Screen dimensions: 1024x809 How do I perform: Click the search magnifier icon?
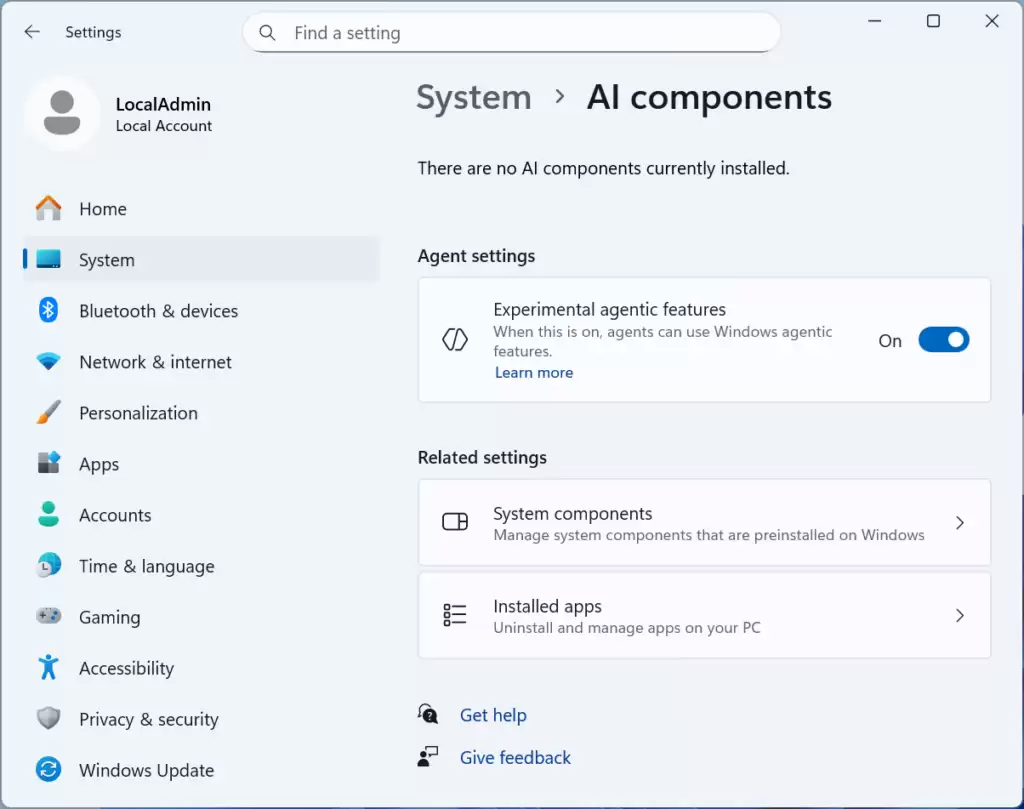[x=267, y=33]
